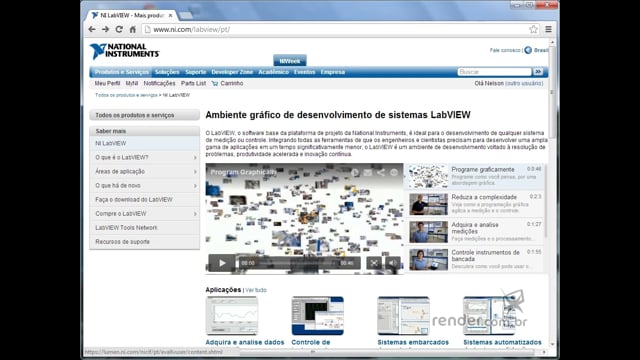Bookmark page with star icon
The image size is (640, 360).
[533, 29]
